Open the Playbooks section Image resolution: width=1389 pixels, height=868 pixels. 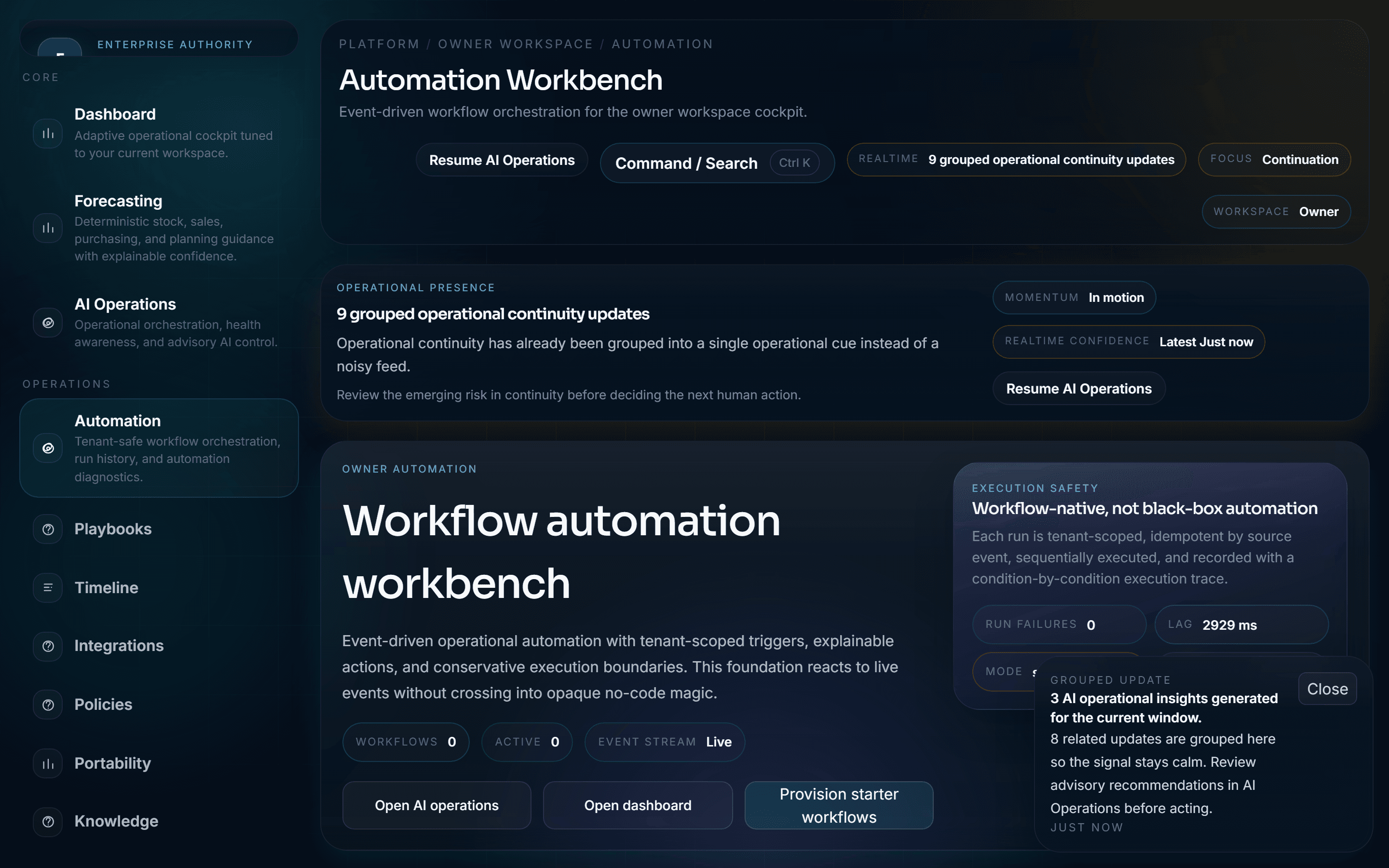(159, 529)
